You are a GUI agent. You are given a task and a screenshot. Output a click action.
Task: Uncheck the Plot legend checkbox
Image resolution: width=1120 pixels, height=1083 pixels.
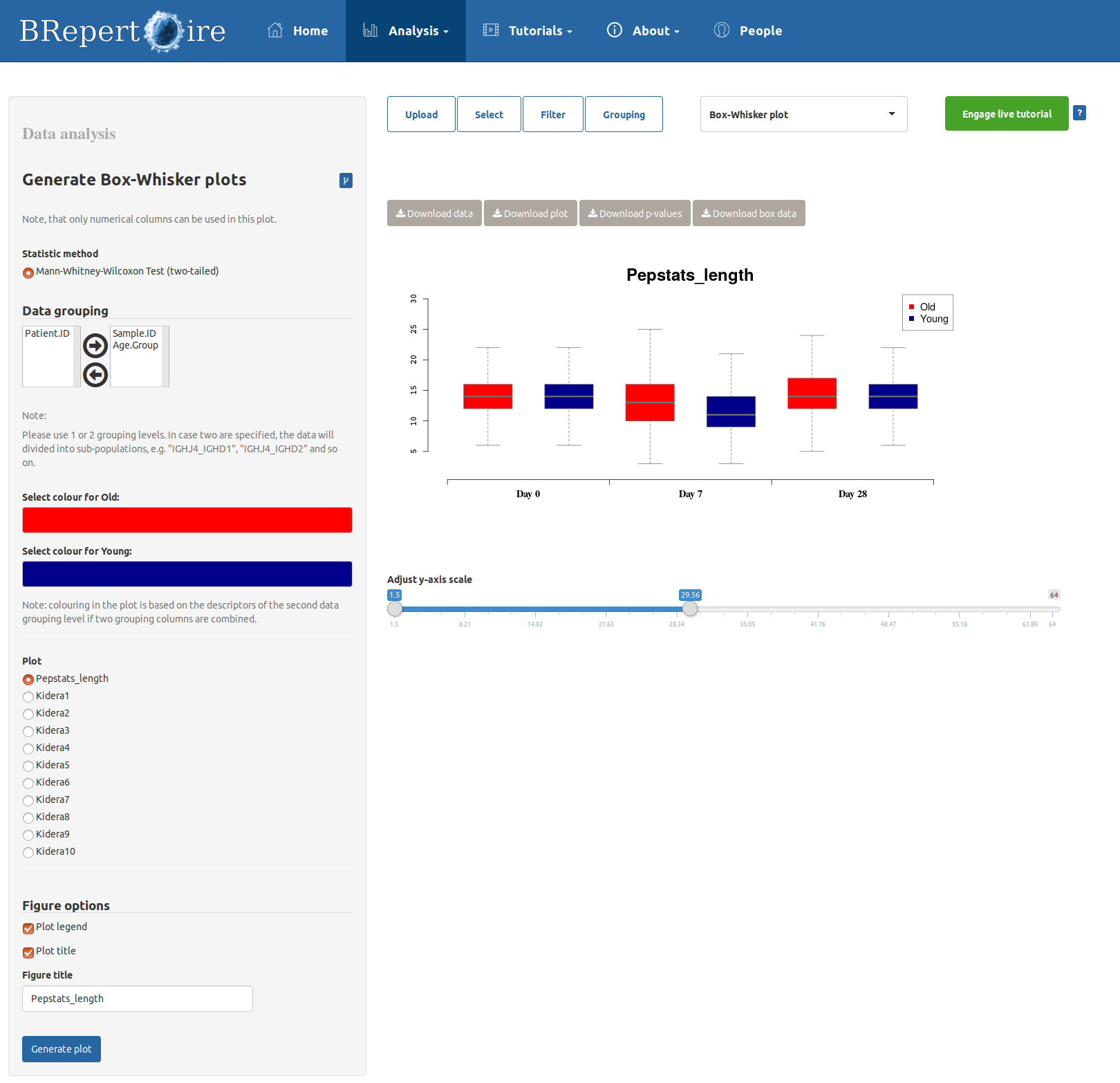[x=28, y=928]
